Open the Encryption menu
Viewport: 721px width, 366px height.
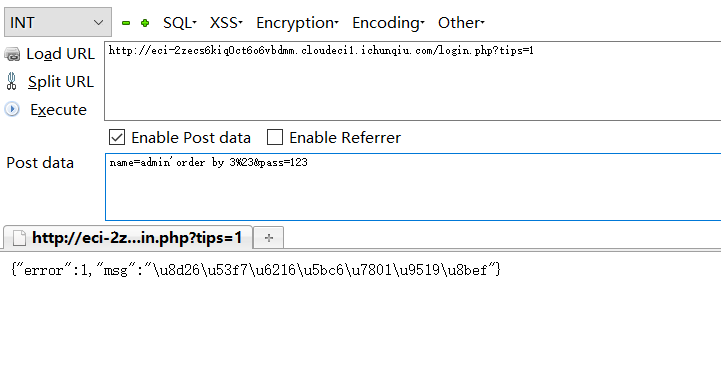297,23
